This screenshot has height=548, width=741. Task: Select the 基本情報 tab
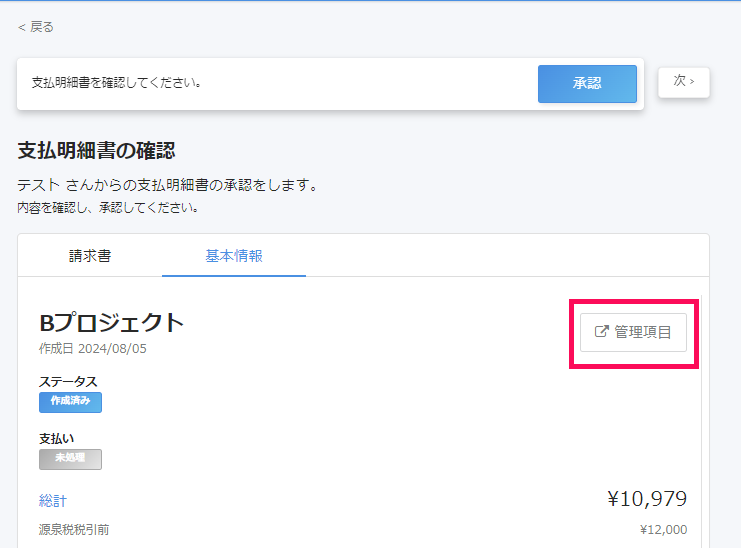(x=234, y=256)
